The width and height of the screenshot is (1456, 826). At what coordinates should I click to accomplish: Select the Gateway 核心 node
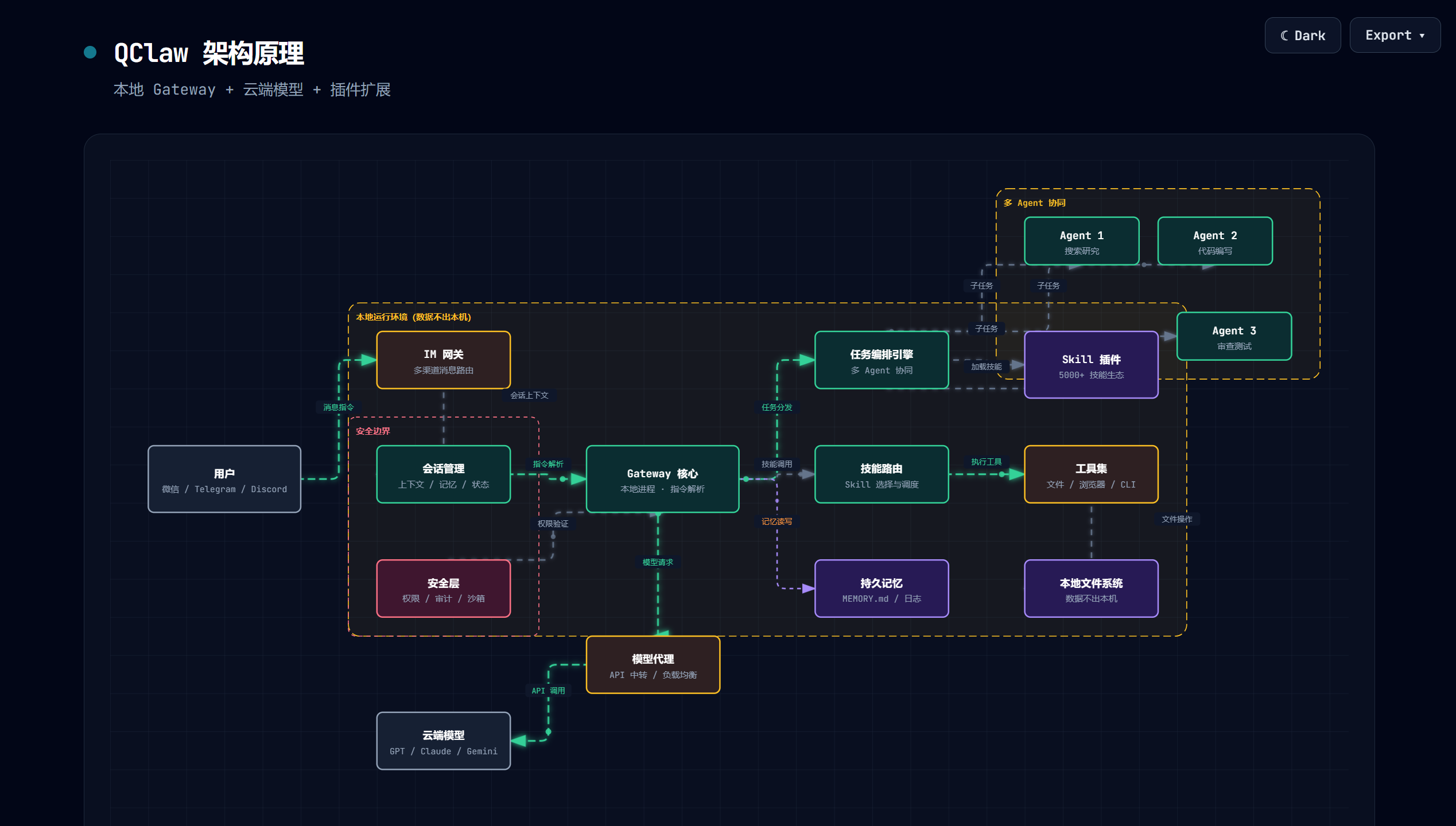662,480
